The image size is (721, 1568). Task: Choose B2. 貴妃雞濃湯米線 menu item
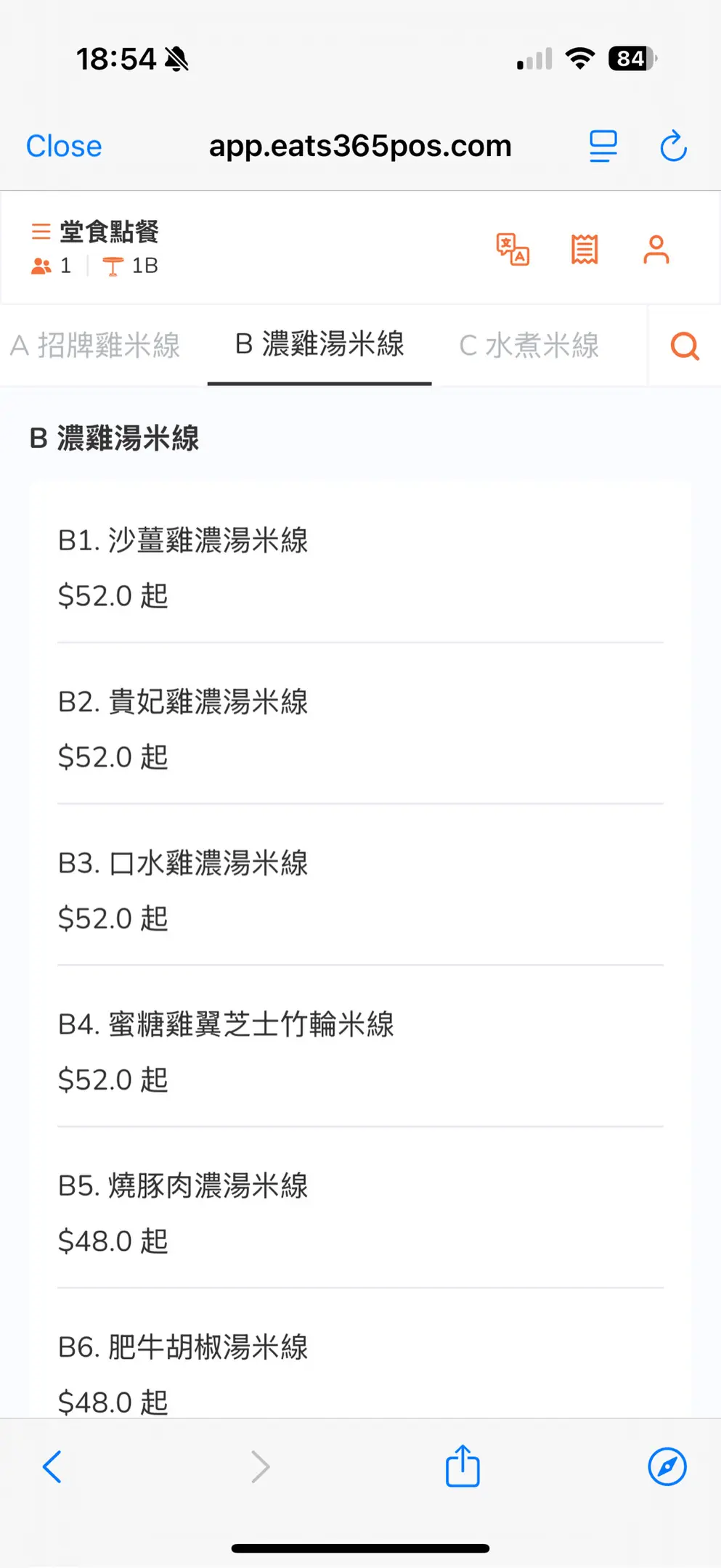coord(183,702)
